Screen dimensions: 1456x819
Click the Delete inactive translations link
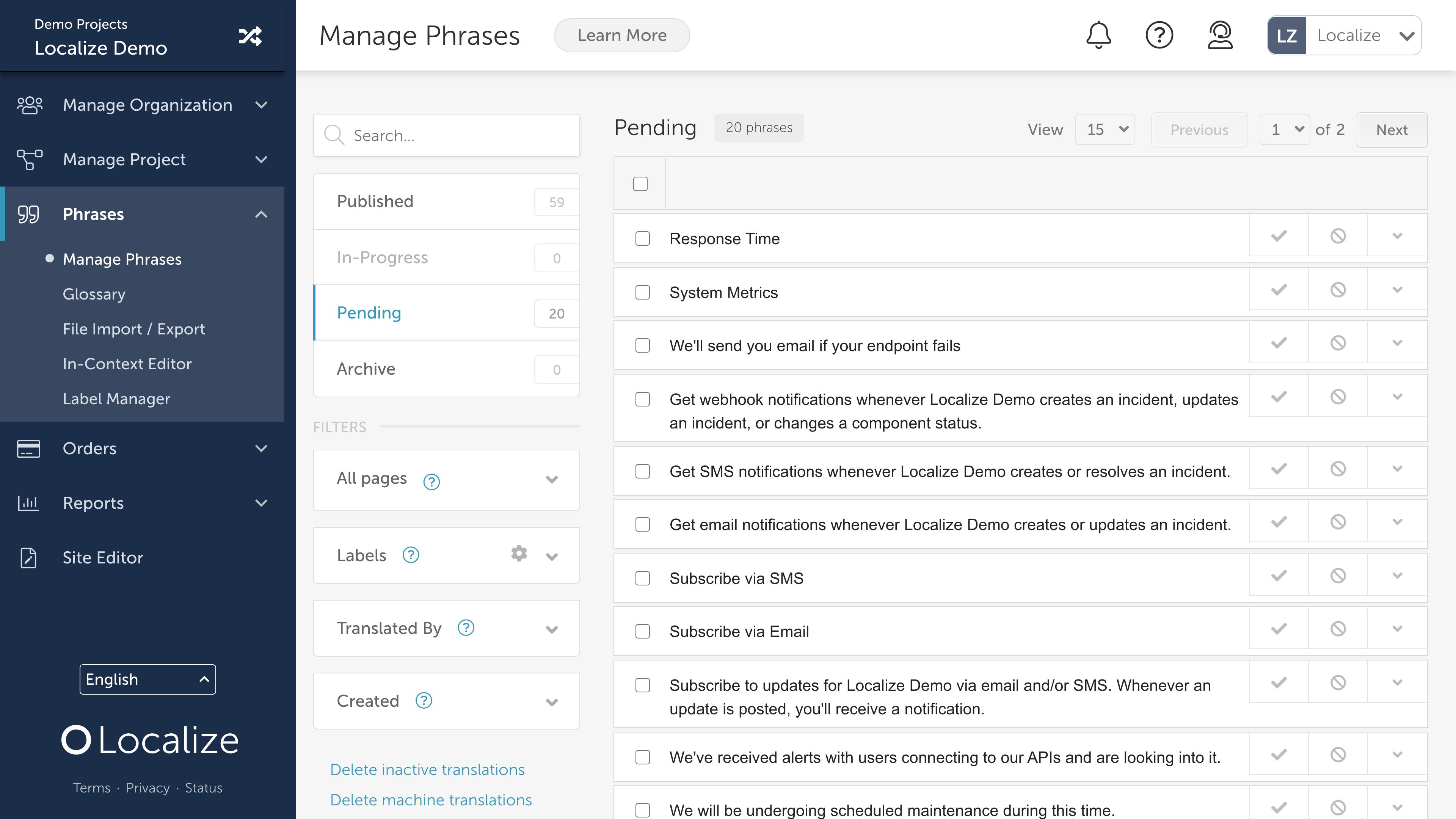pos(428,769)
